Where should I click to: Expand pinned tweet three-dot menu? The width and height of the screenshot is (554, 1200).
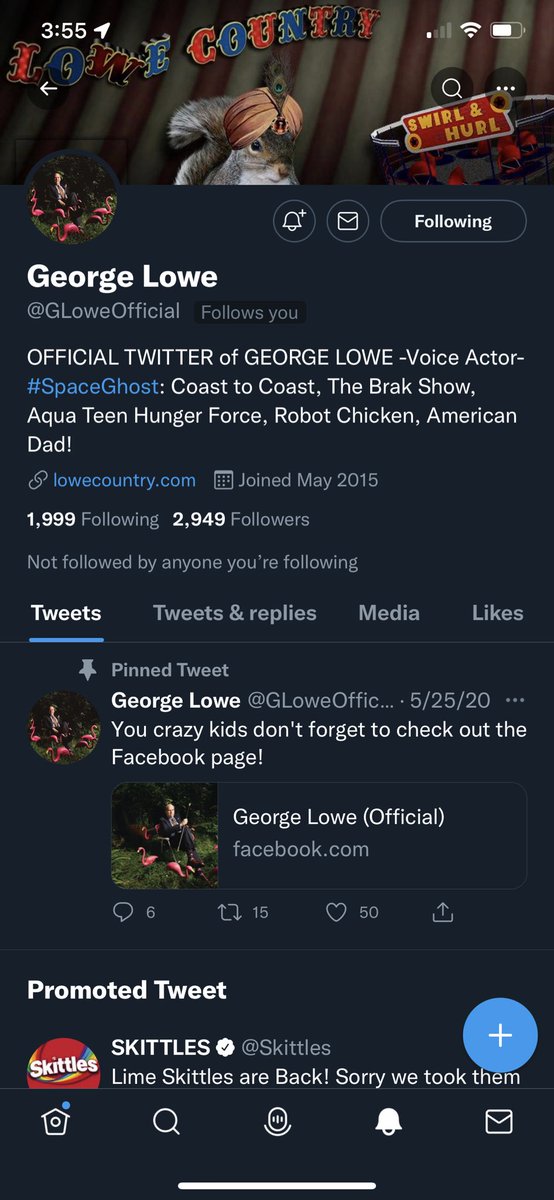515,700
